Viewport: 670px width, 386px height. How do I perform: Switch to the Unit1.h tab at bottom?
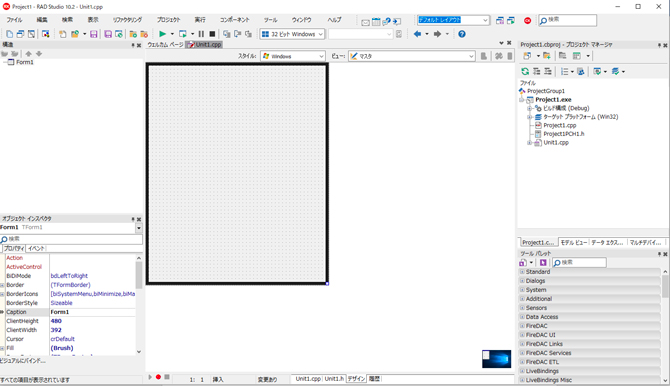click(334, 379)
